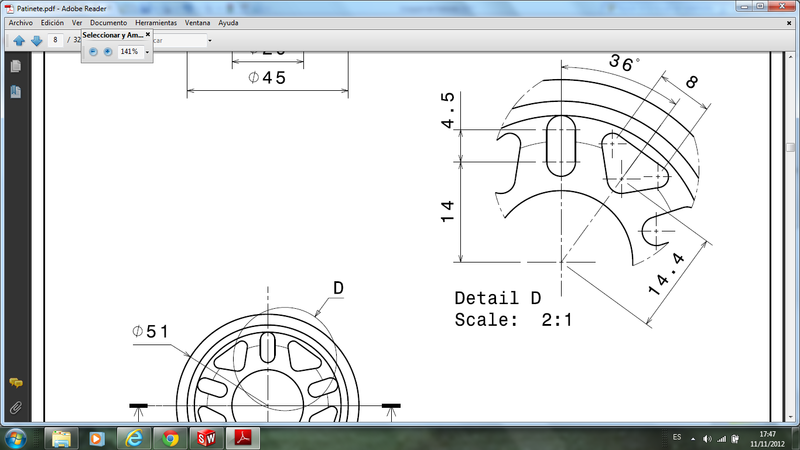The width and height of the screenshot is (800, 450).
Task: Click the page number field showing 8
Action: click(x=55, y=40)
